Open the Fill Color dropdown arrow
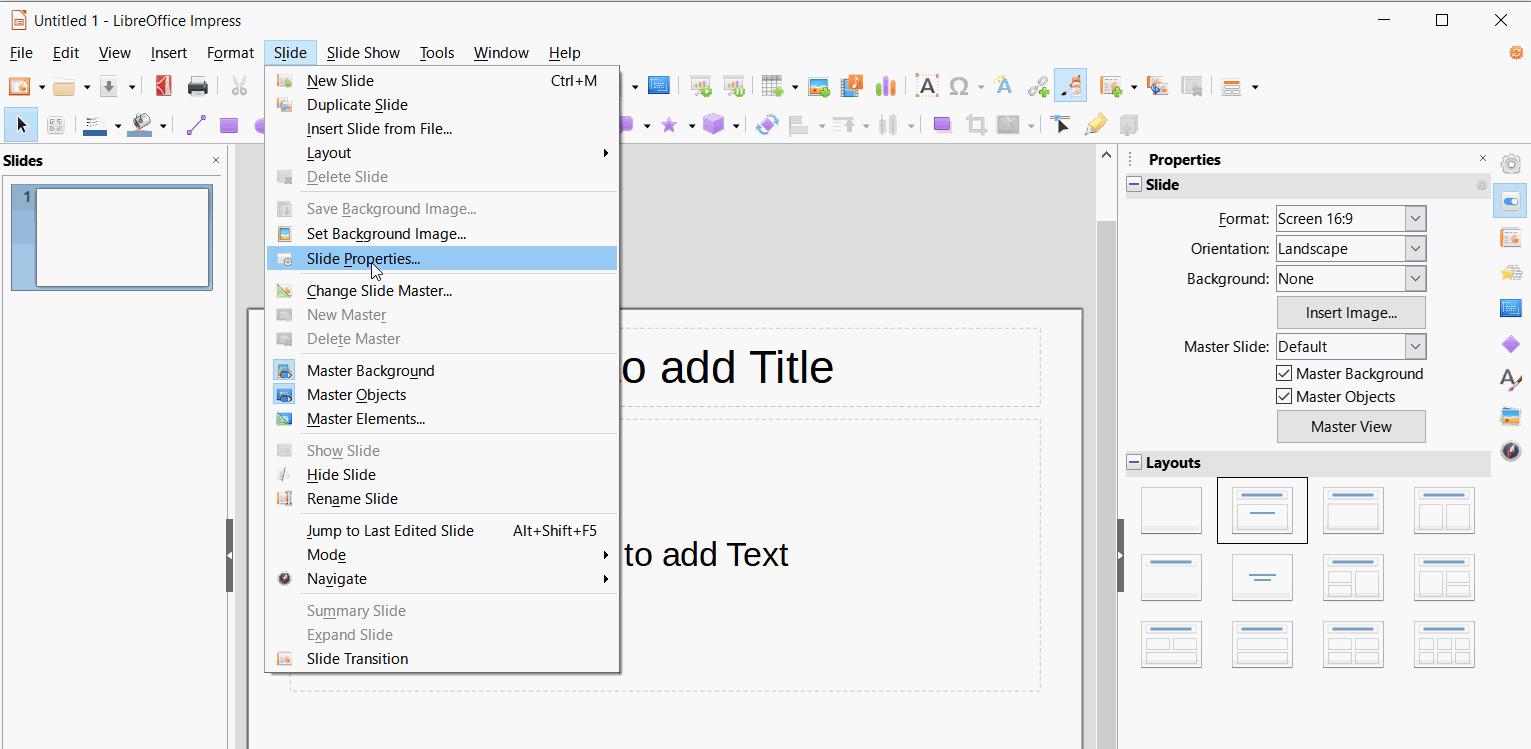 pyautogui.click(x=164, y=126)
